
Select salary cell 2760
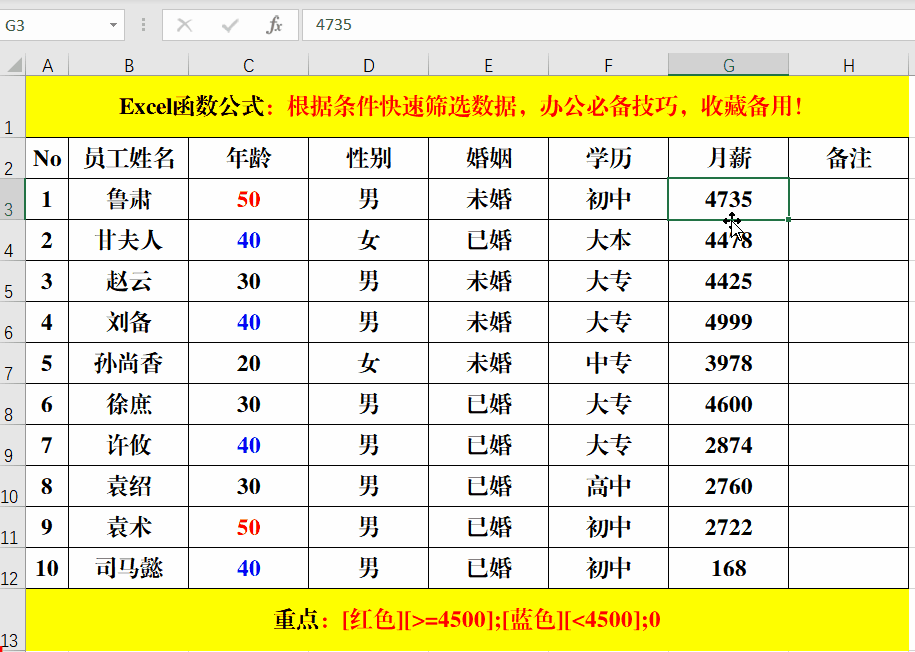(x=728, y=486)
